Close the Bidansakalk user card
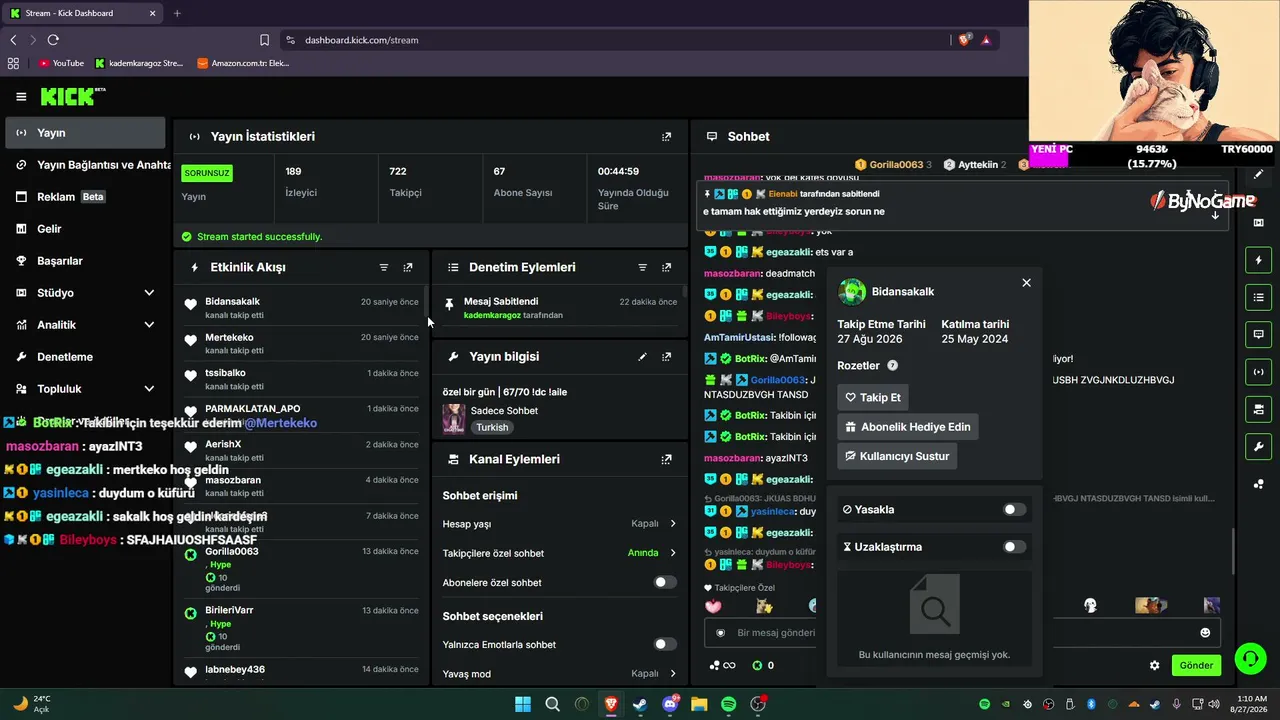This screenshot has width=1280, height=720. (x=1026, y=283)
